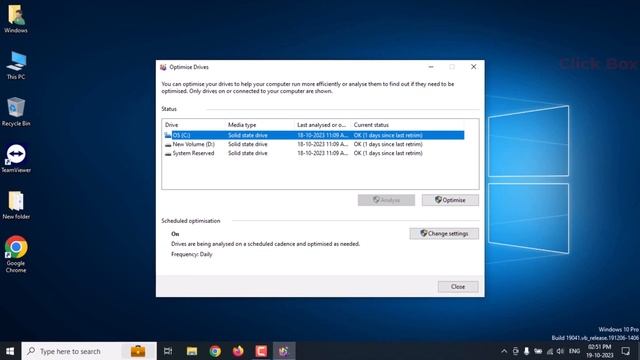Click the Analyse button

[x=386, y=200]
